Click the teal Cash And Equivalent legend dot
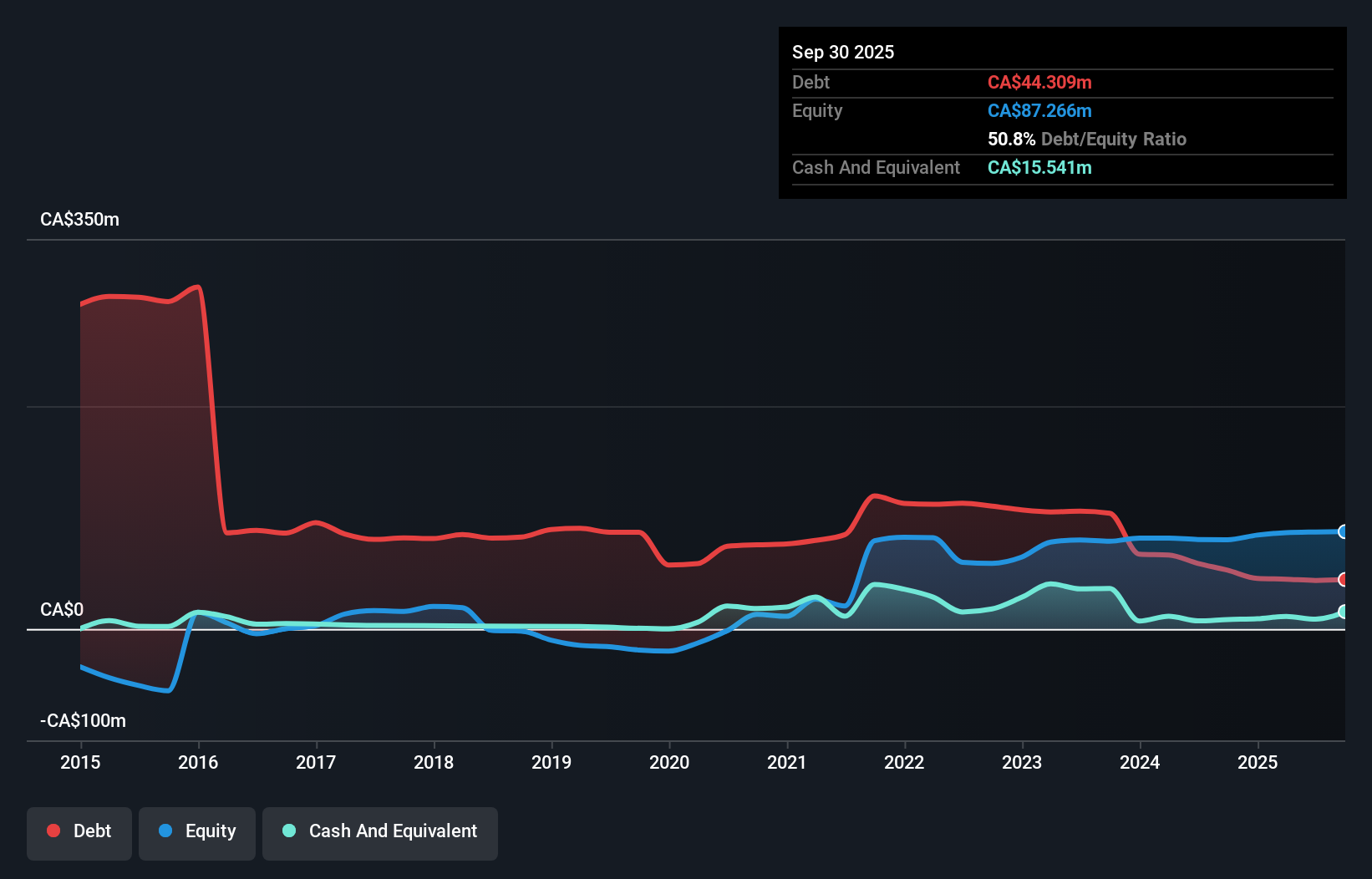The image size is (1372, 879). [x=287, y=831]
